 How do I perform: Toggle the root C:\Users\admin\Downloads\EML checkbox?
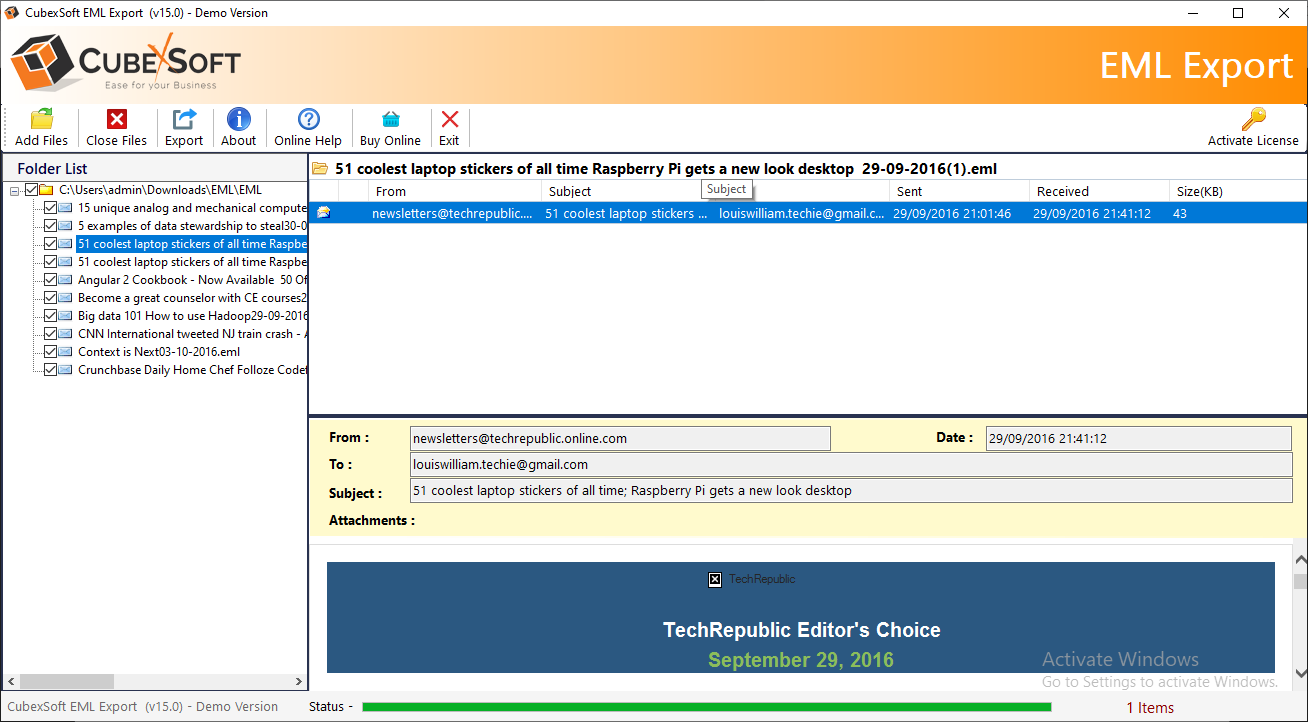click(x=31, y=190)
